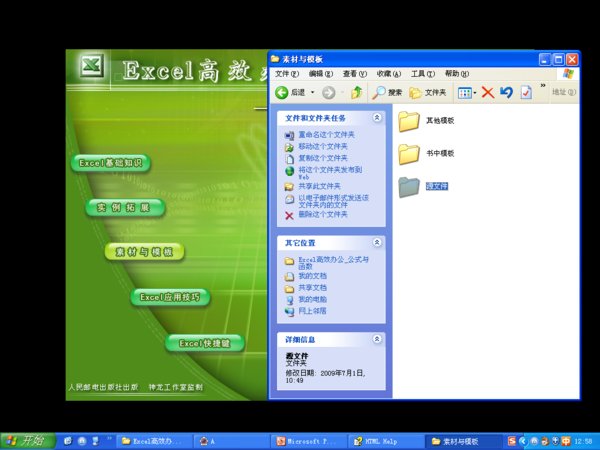Click the 其他模板 folder name text
The image size is (600, 450).
tap(440, 121)
